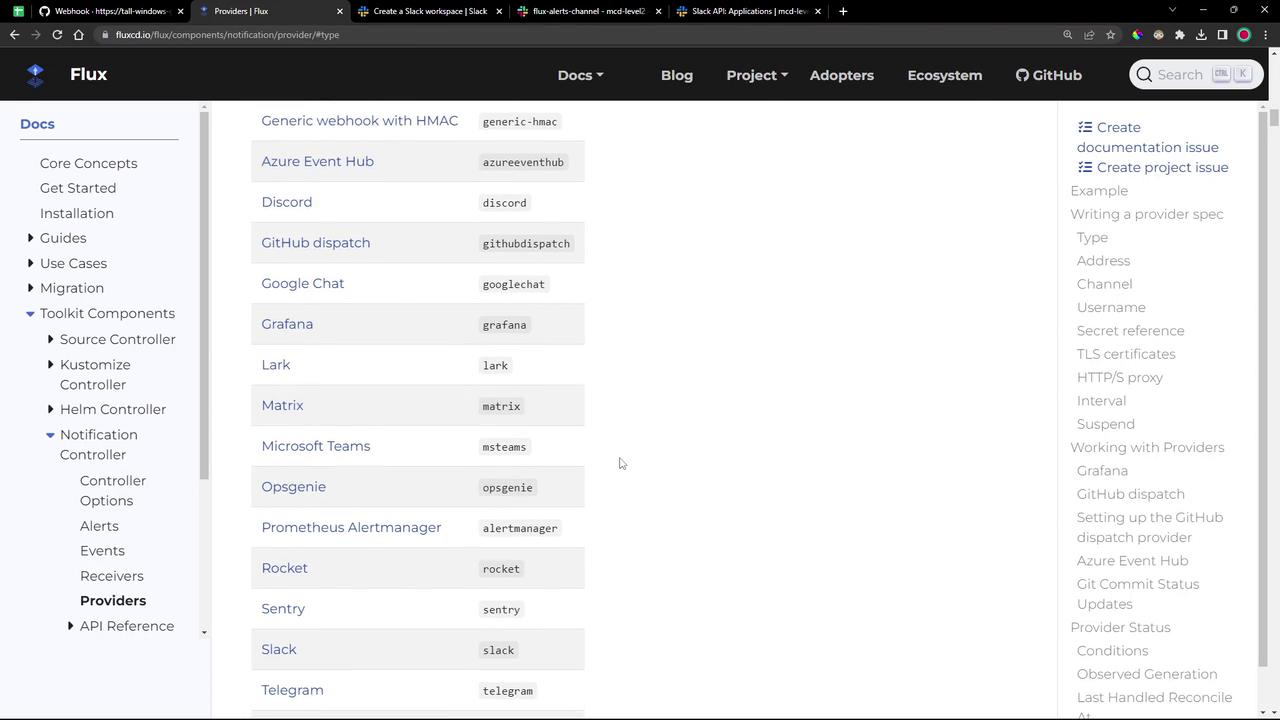Open the Azure Event Hub provider link
This screenshot has height=720, width=1280.
[318, 161]
